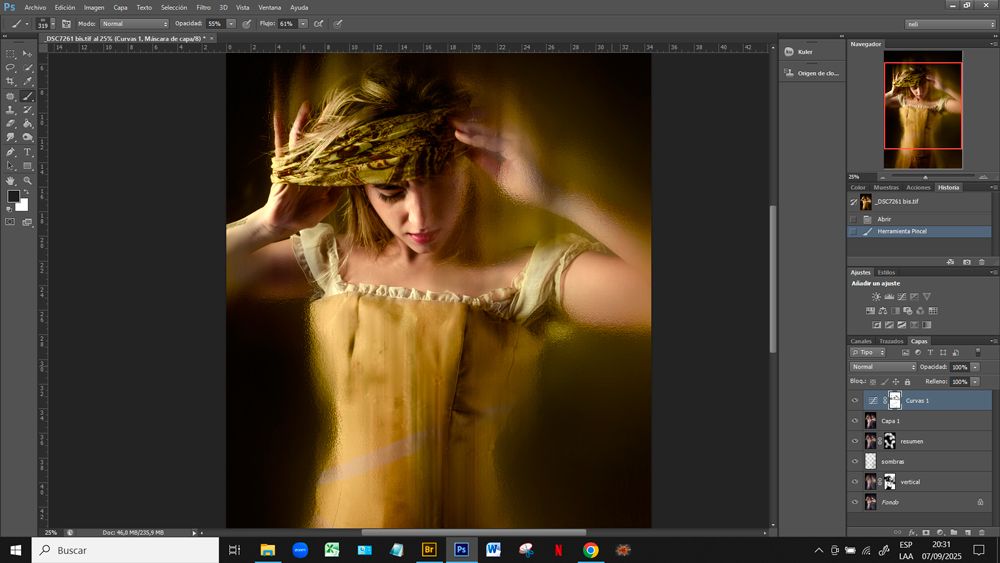The height and width of the screenshot is (563, 1000).
Task: Add a Brightness/Contrast adjustment
Action: (x=876, y=296)
